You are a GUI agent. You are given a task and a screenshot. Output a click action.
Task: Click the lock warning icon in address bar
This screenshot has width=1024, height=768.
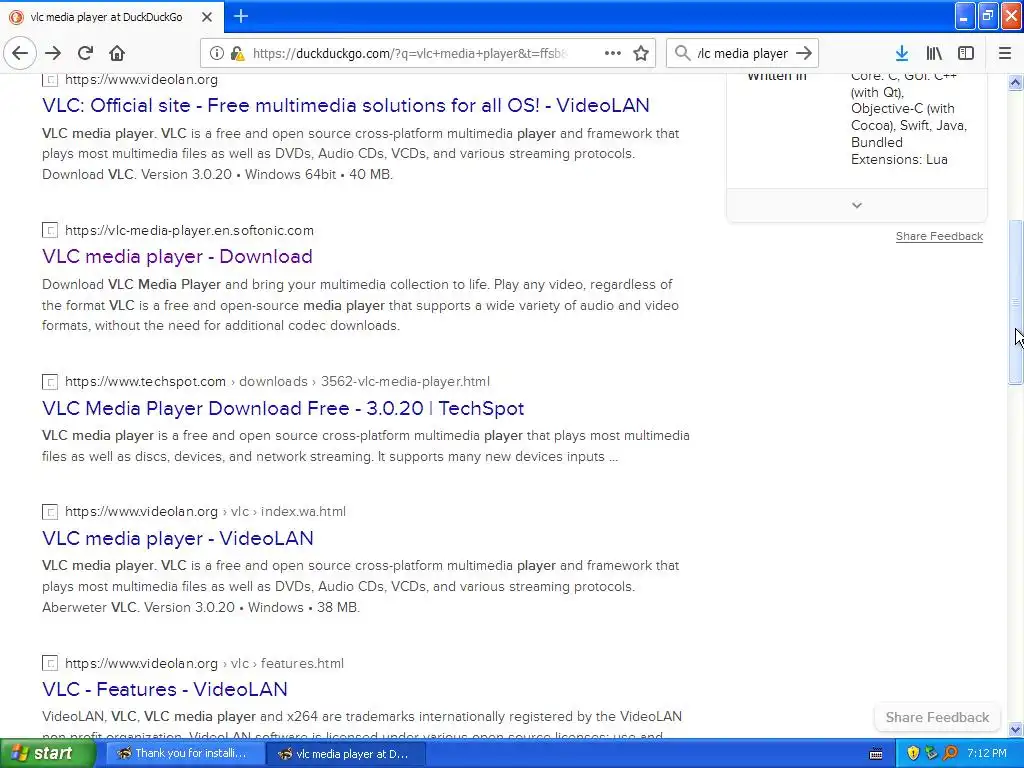click(x=238, y=53)
